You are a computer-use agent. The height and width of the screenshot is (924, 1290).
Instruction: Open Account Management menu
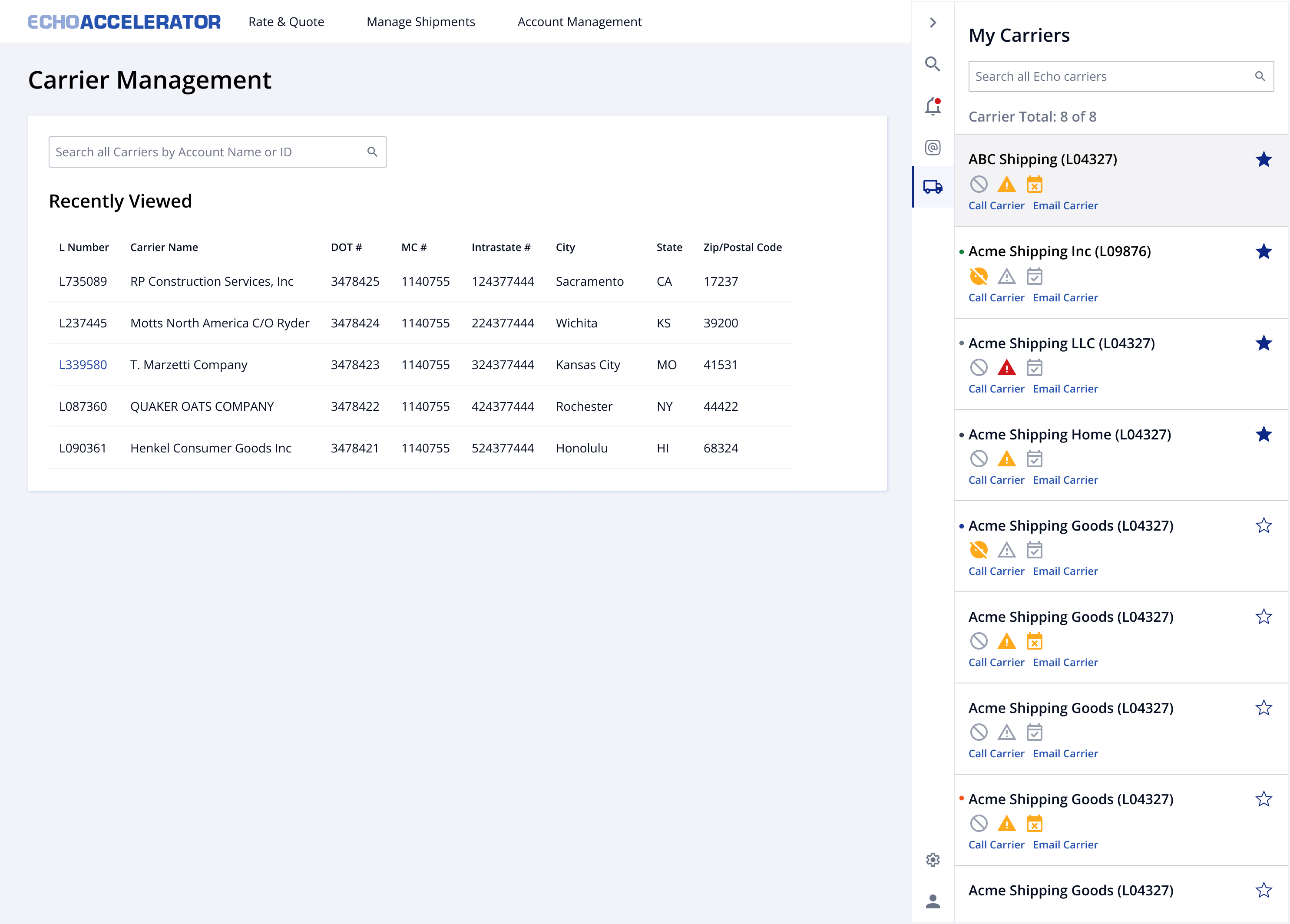[x=579, y=22]
